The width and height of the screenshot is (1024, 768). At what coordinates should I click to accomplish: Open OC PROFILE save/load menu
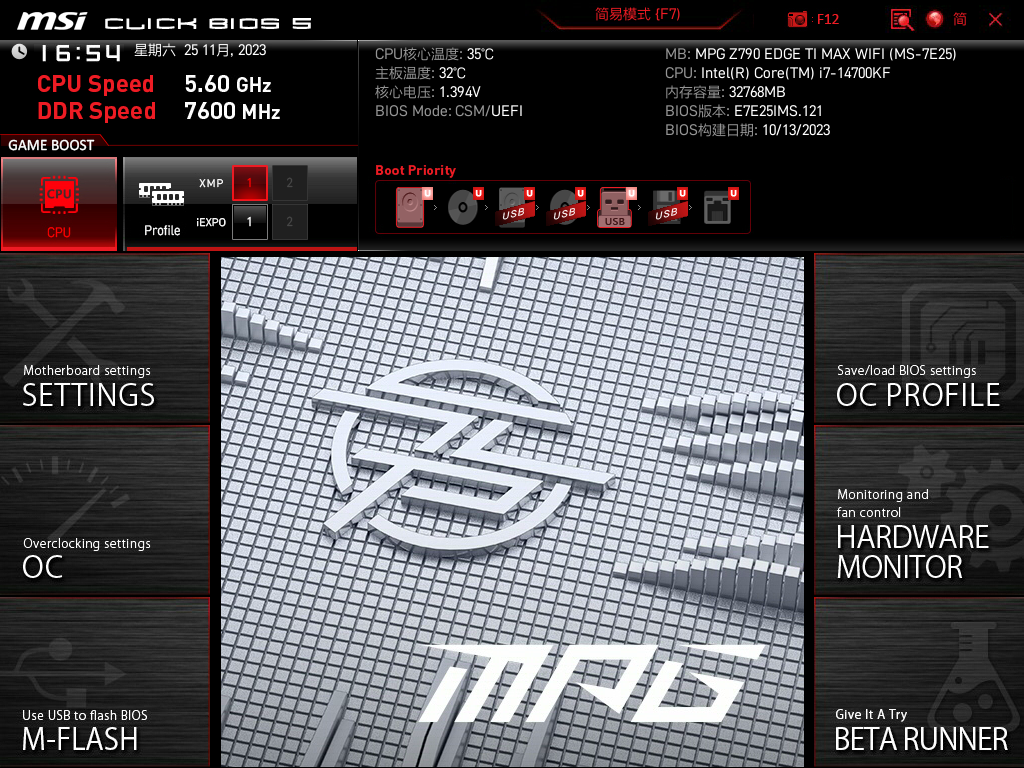920,338
